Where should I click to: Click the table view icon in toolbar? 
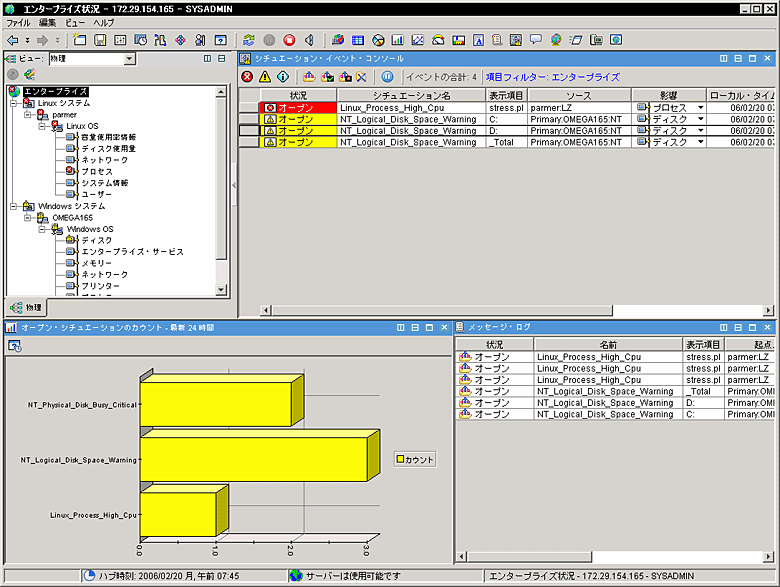click(357, 40)
